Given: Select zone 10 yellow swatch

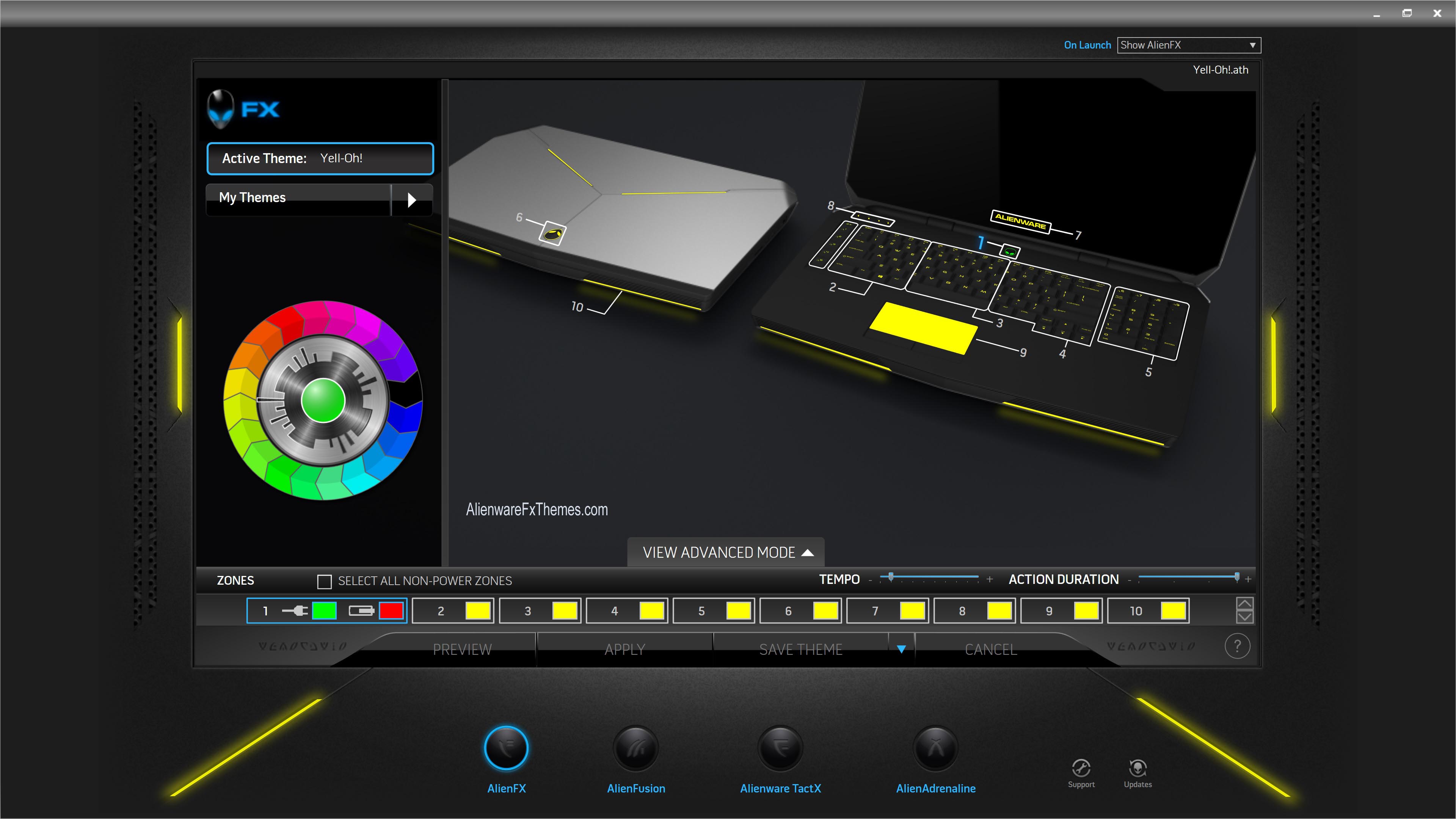Looking at the screenshot, I should pos(1174,610).
